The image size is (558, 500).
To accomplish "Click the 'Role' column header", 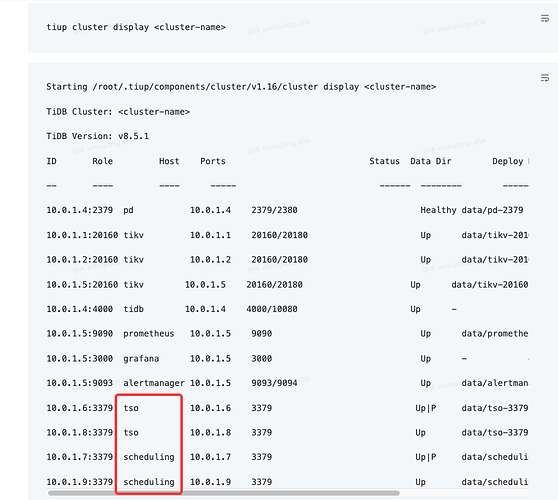I will pyautogui.click(x=102, y=161).
